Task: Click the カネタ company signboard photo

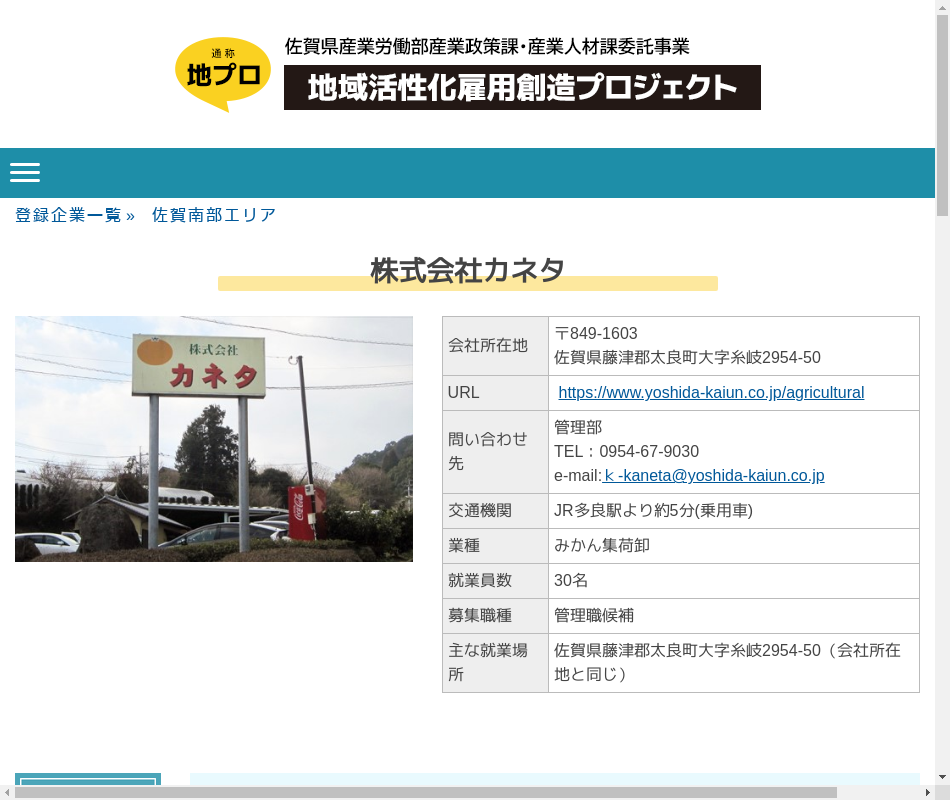Action: (214, 439)
